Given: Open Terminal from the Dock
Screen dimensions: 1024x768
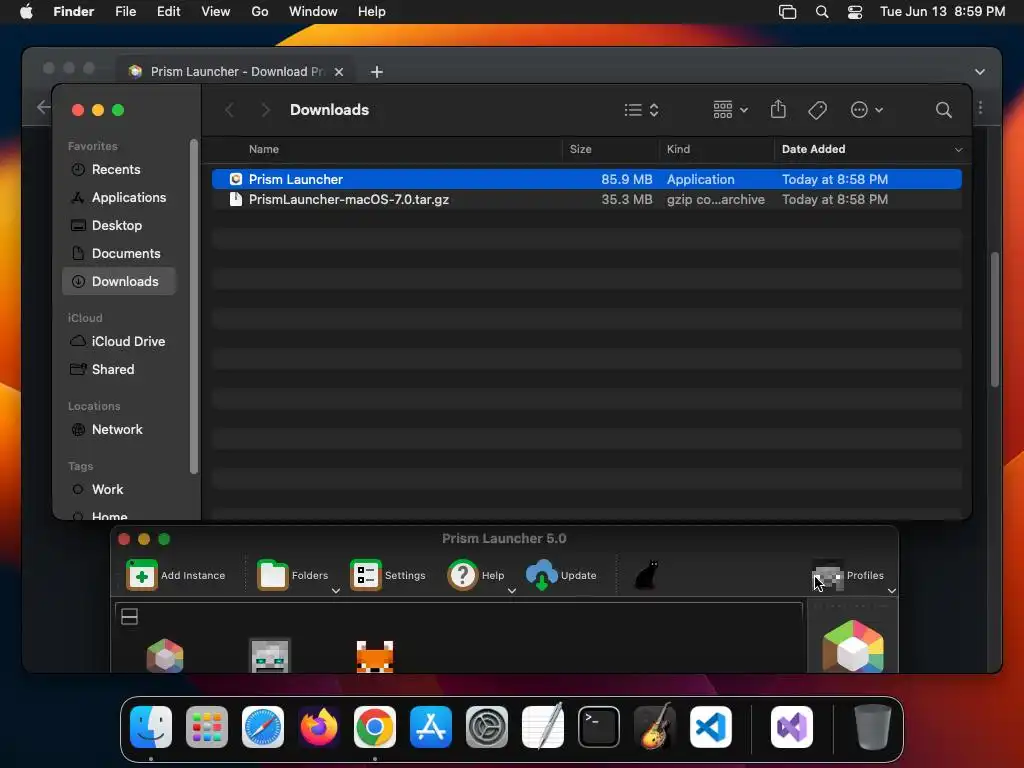Looking at the screenshot, I should coord(599,727).
